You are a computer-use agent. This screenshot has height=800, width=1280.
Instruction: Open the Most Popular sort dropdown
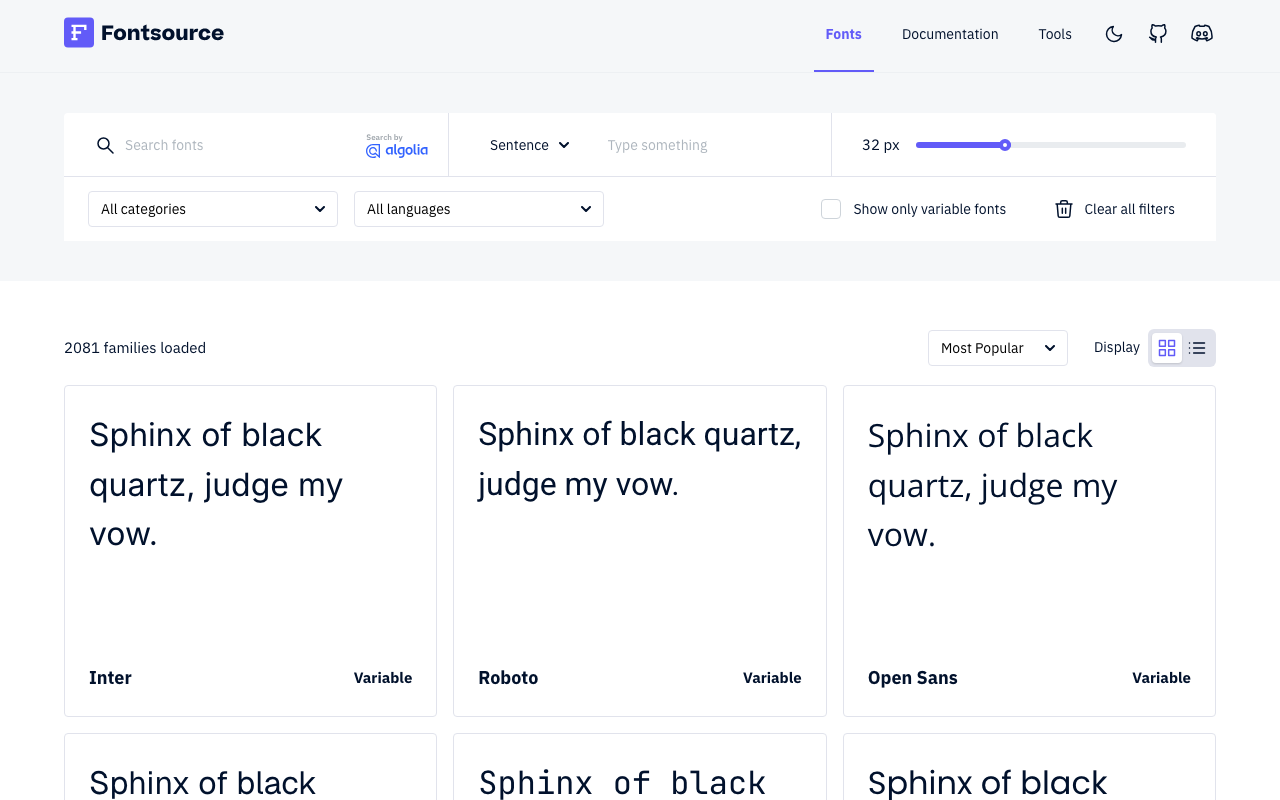[x=998, y=348]
